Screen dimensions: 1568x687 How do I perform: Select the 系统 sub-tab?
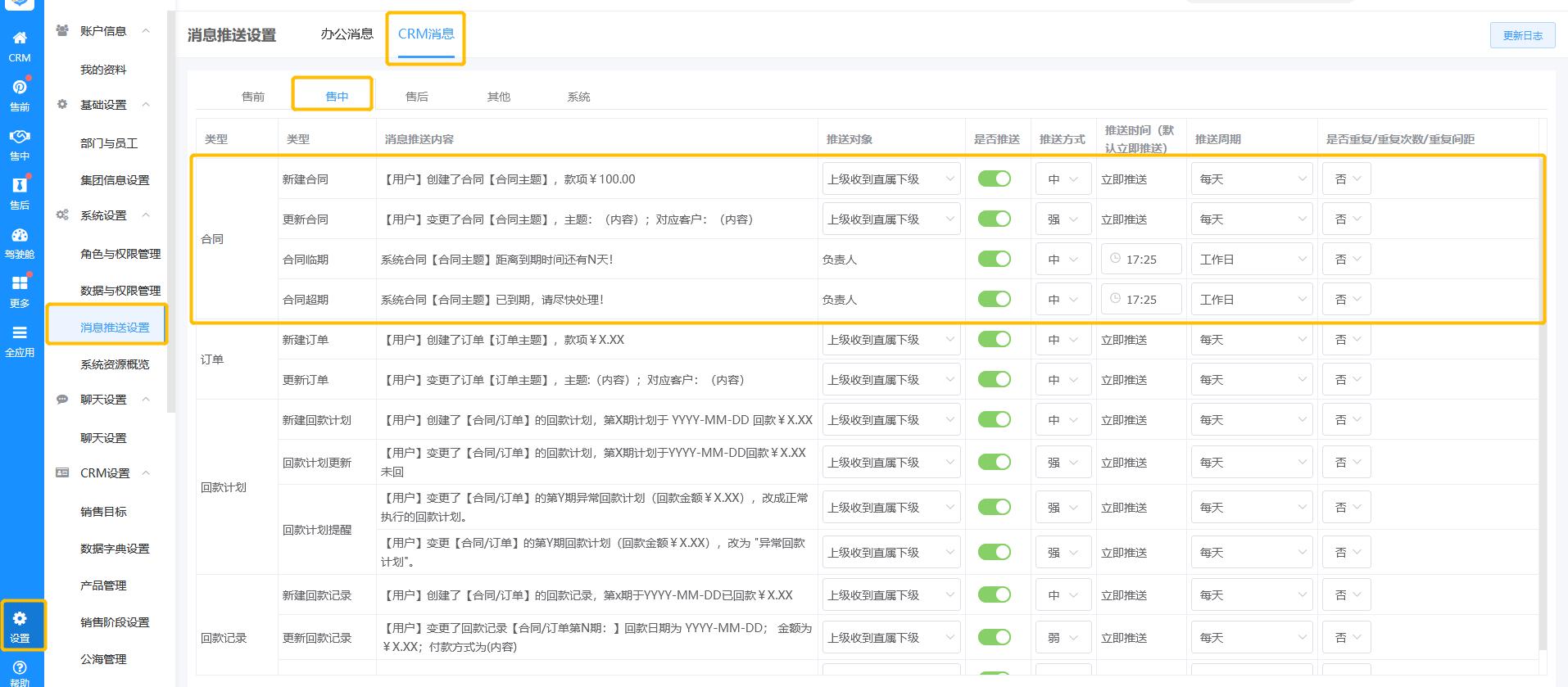pyautogui.click(x=578, y=96)
